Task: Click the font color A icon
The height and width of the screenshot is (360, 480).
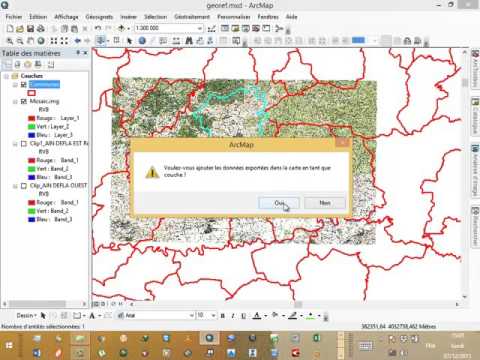Action: coord(257,315)
